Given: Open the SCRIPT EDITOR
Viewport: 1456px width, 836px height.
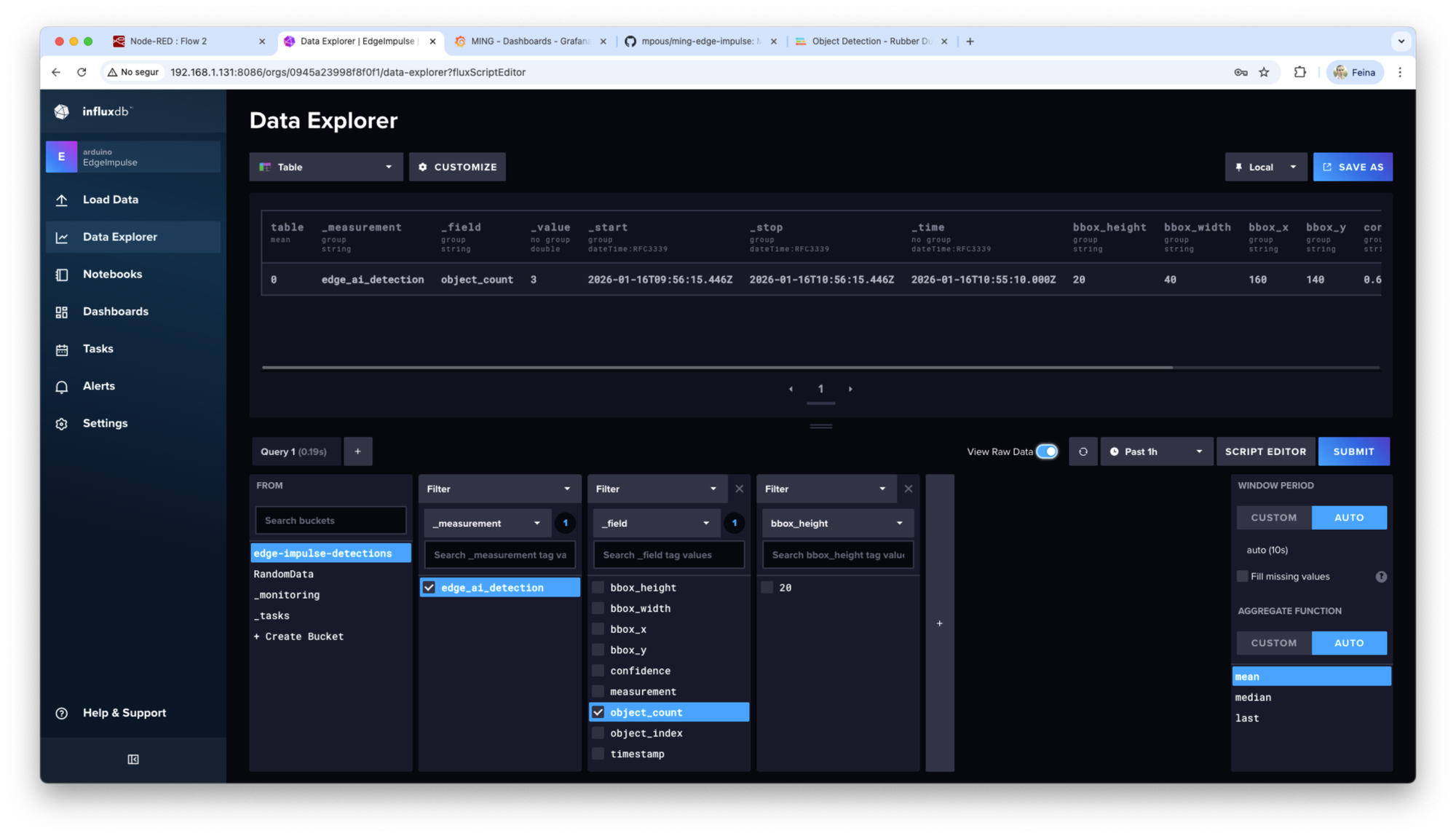Looking at the screenshot, I should 1265,451.
